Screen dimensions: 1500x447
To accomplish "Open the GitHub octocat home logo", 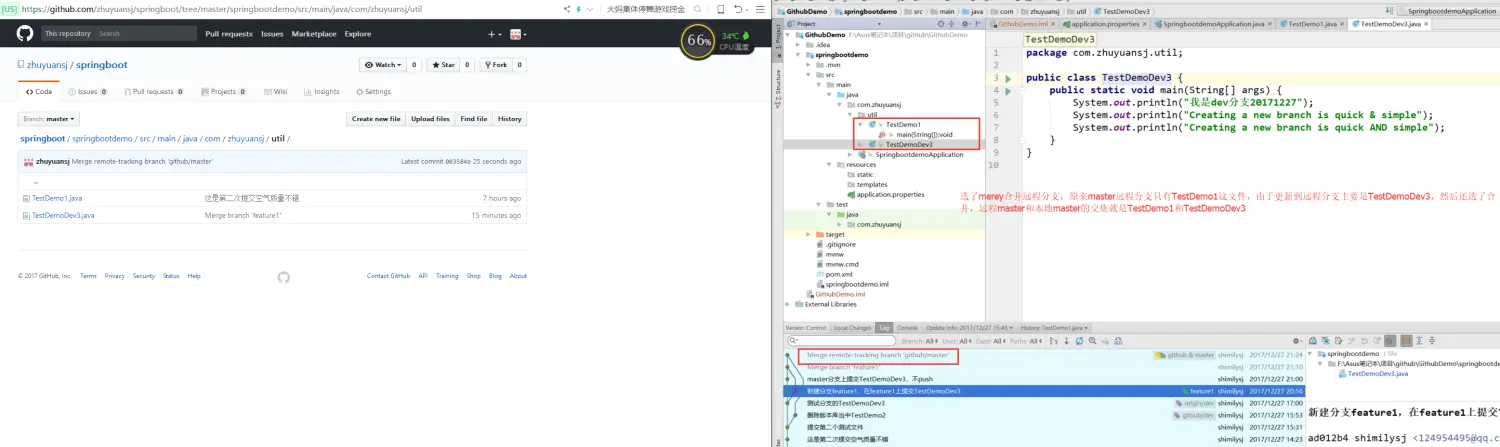I will pyautogui.click(x=26, y=33).
